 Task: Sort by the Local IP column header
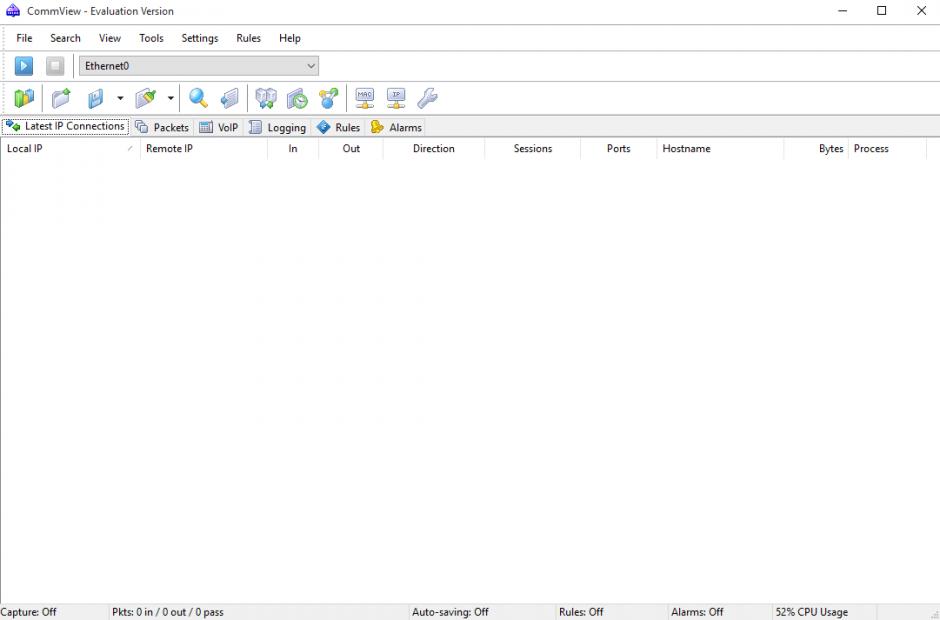click(x=70, y=149)
